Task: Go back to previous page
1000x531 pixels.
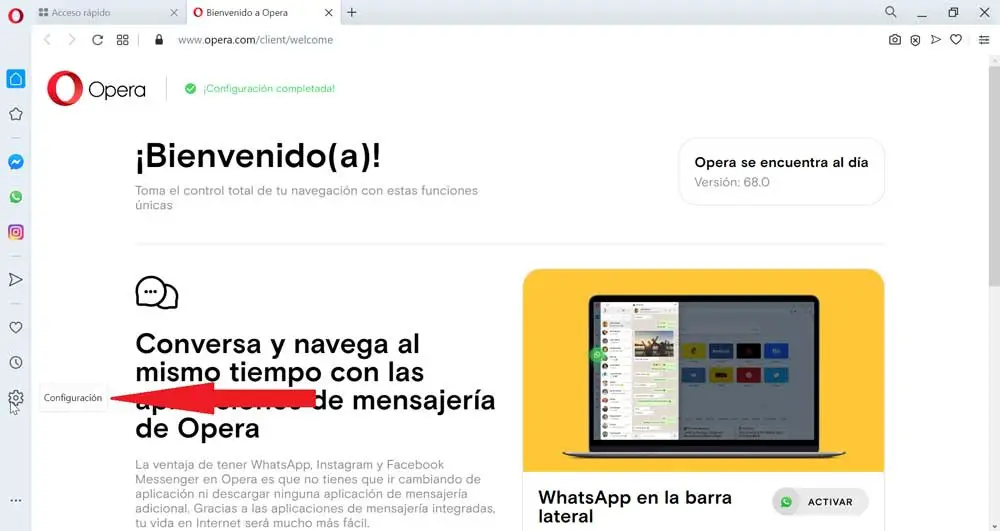Action: 47,40
